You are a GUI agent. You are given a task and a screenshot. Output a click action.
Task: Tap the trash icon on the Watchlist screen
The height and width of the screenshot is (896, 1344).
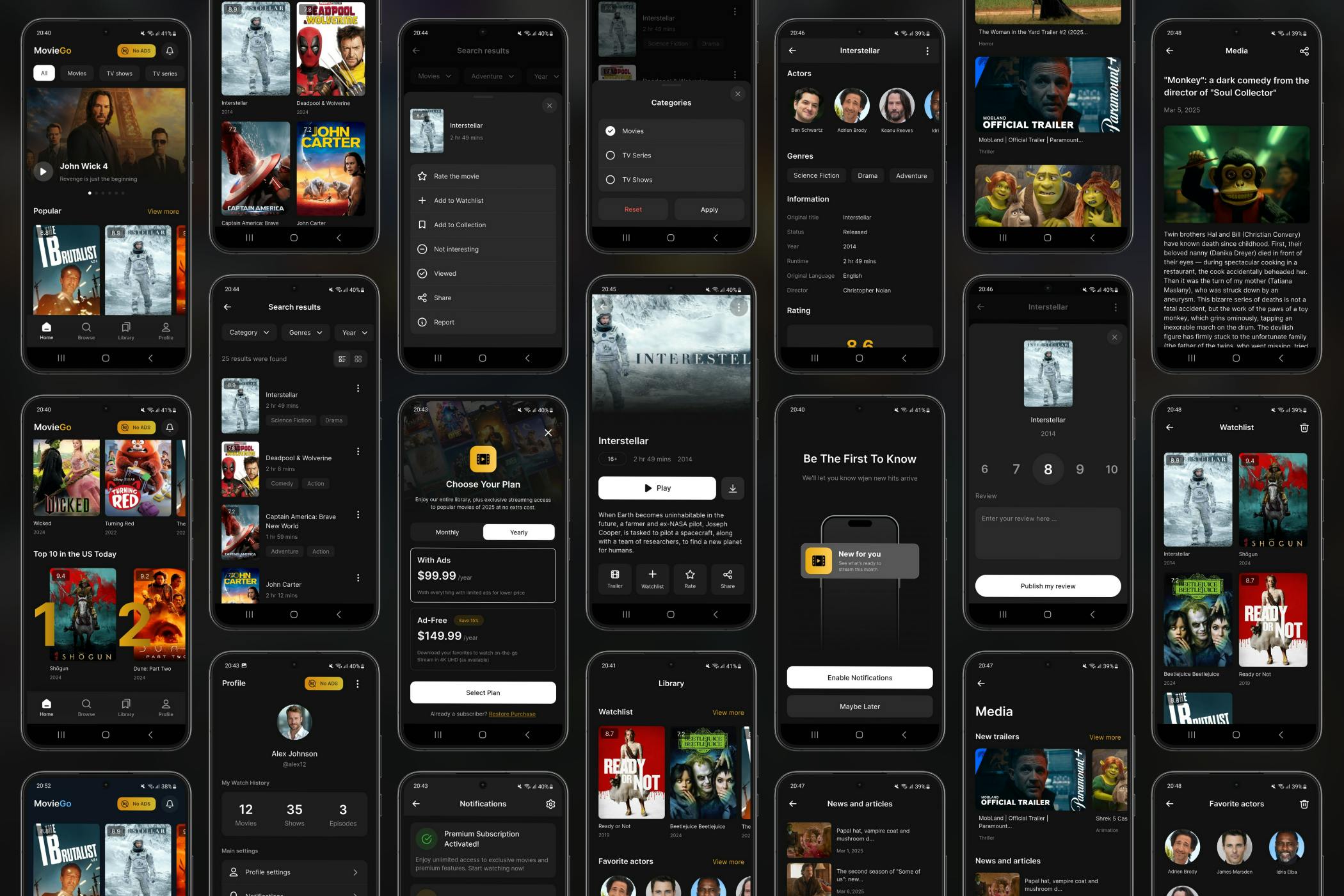click(1304, 427)
